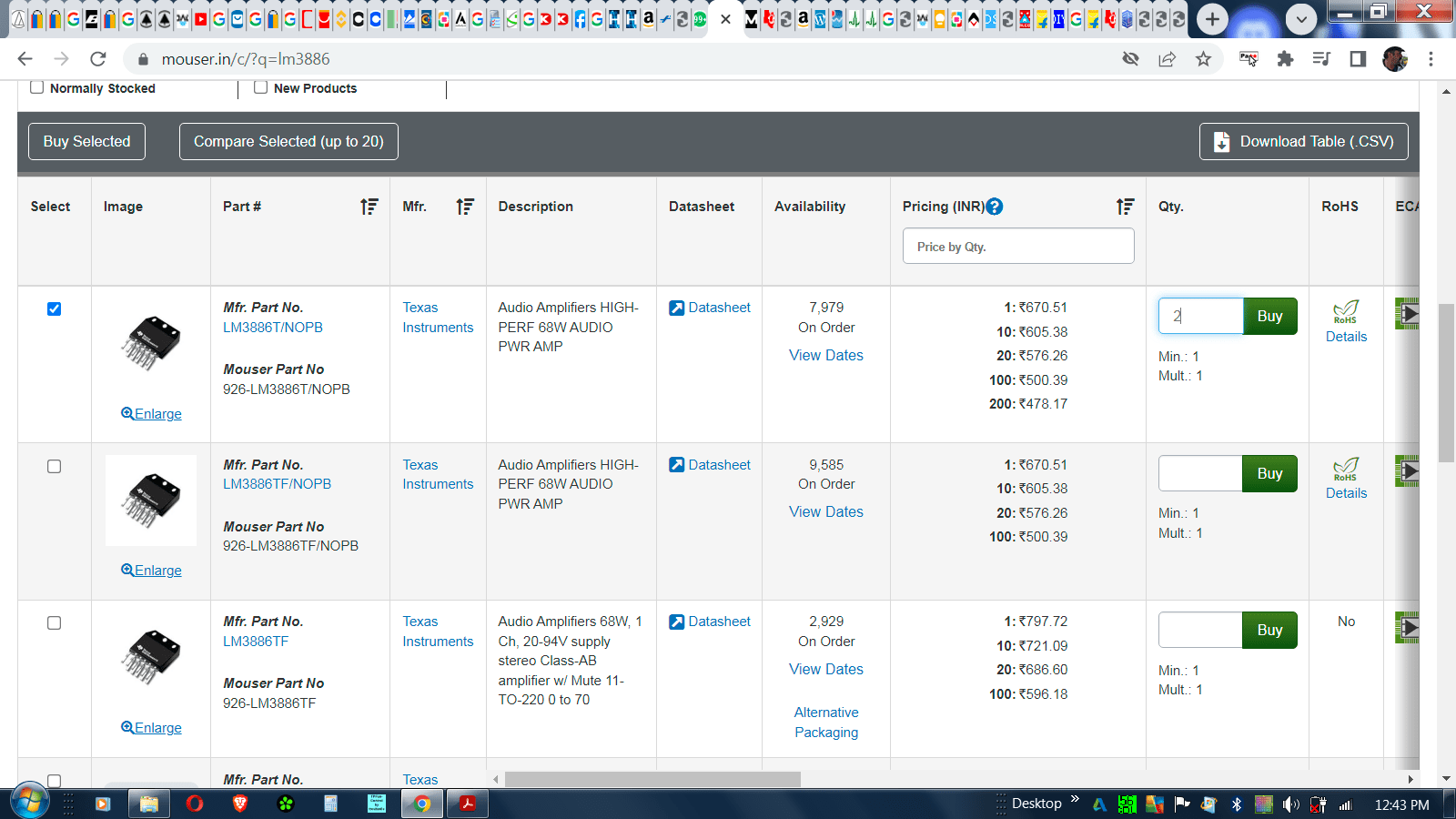Viewport: 1456px width, 819px height.
Task: Click the quantity field for LM3886TF/NOPB
Action: [1200, 473]
